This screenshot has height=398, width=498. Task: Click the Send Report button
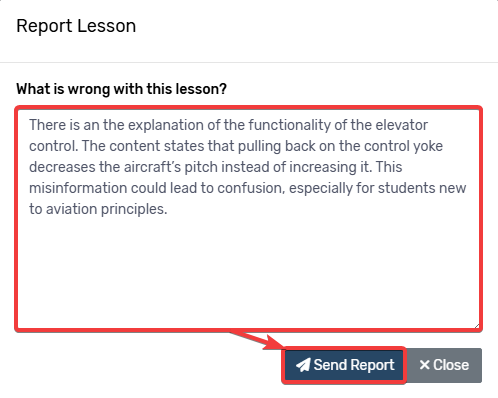tap(344, 365)
